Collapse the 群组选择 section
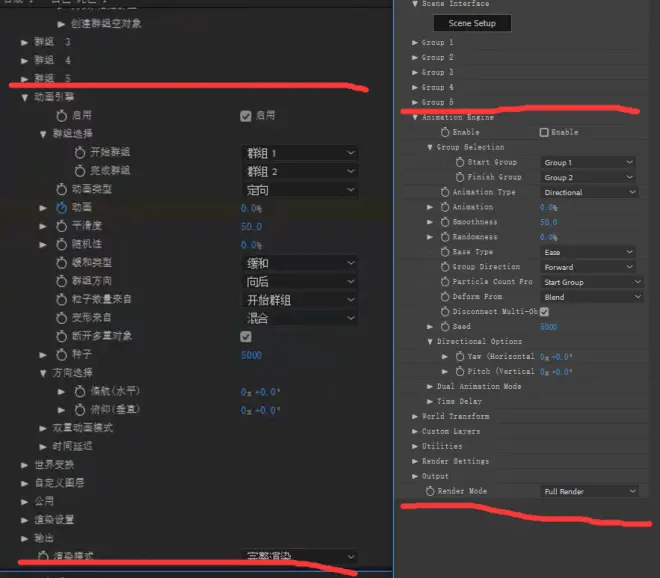Screen dimensions: 660x578 click(43, 134)
